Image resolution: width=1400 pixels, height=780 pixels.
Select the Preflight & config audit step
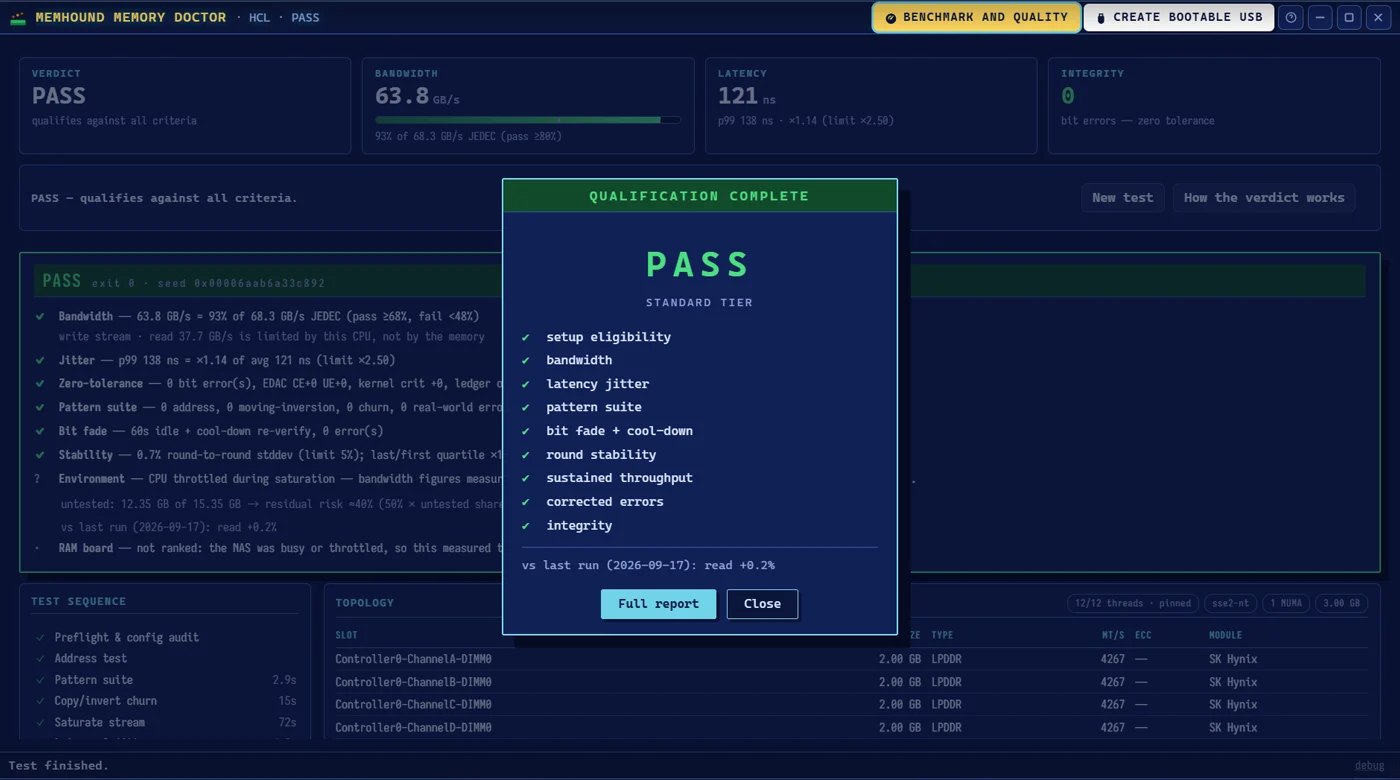click(x=166, y=637)
